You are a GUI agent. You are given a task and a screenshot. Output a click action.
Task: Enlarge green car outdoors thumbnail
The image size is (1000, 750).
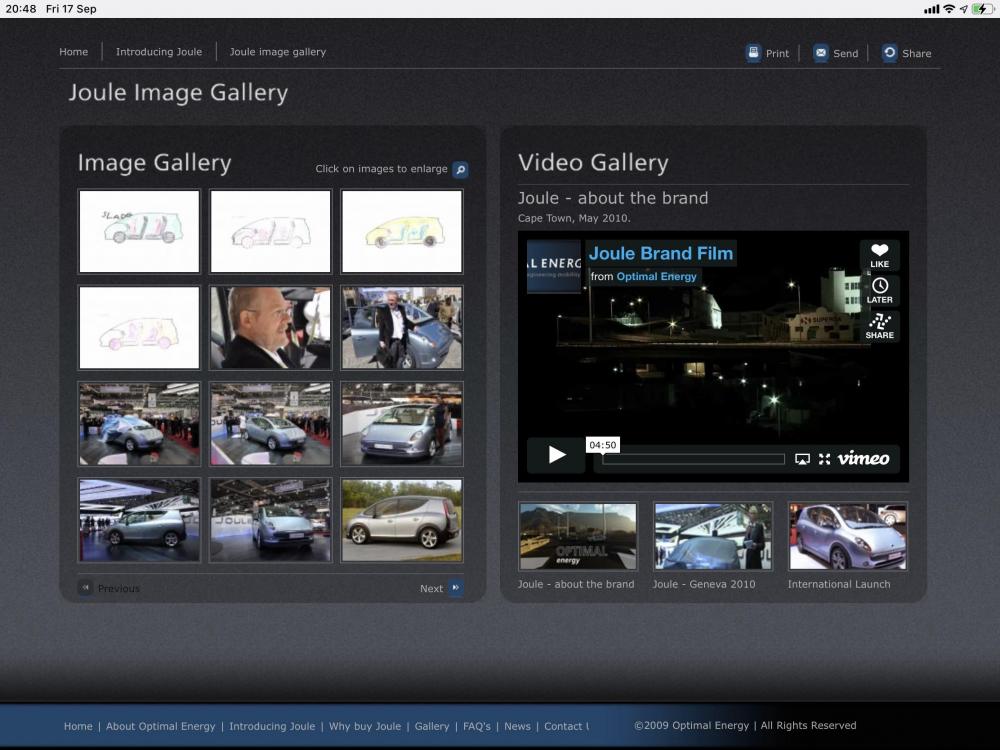pos(402,520)
